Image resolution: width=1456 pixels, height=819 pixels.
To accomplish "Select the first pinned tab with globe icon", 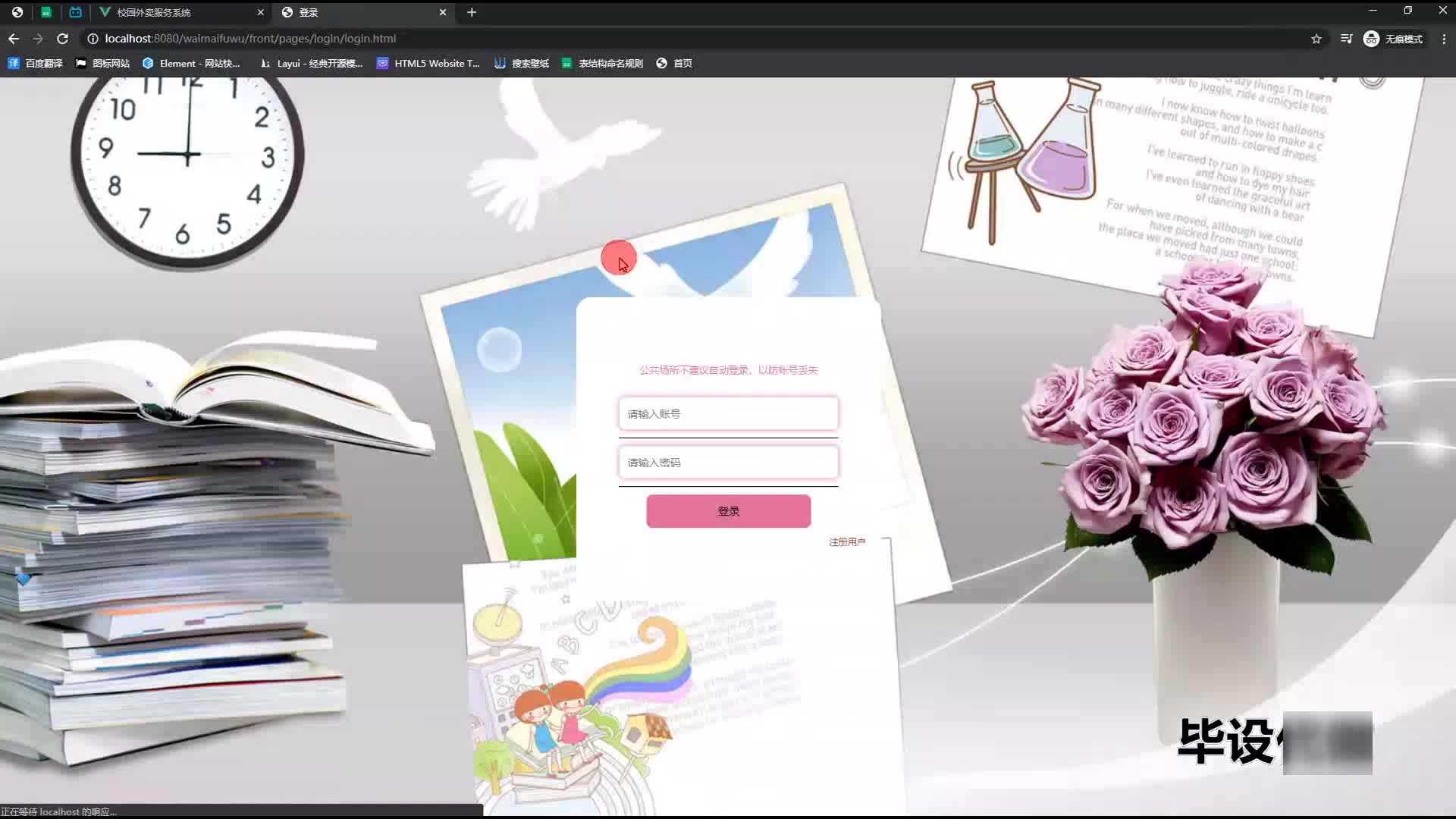I will [x=17, y=12].
